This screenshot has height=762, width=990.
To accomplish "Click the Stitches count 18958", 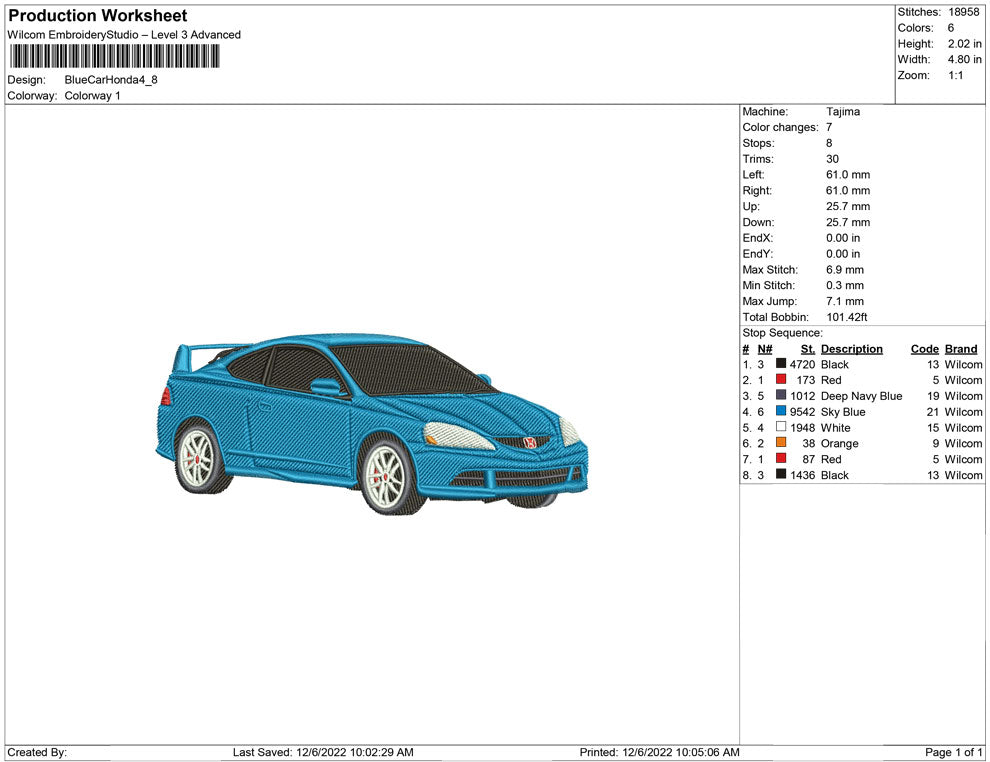I will (962, 12).
